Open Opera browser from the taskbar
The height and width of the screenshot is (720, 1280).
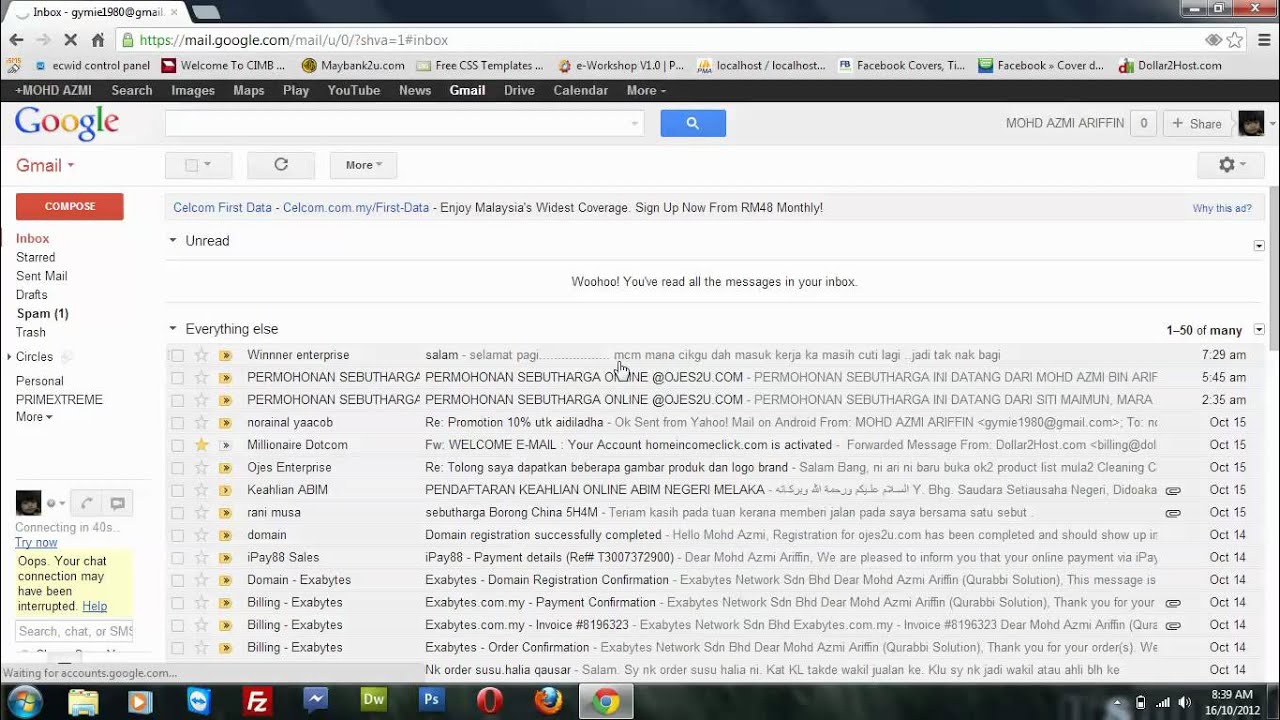click(490, 701)
